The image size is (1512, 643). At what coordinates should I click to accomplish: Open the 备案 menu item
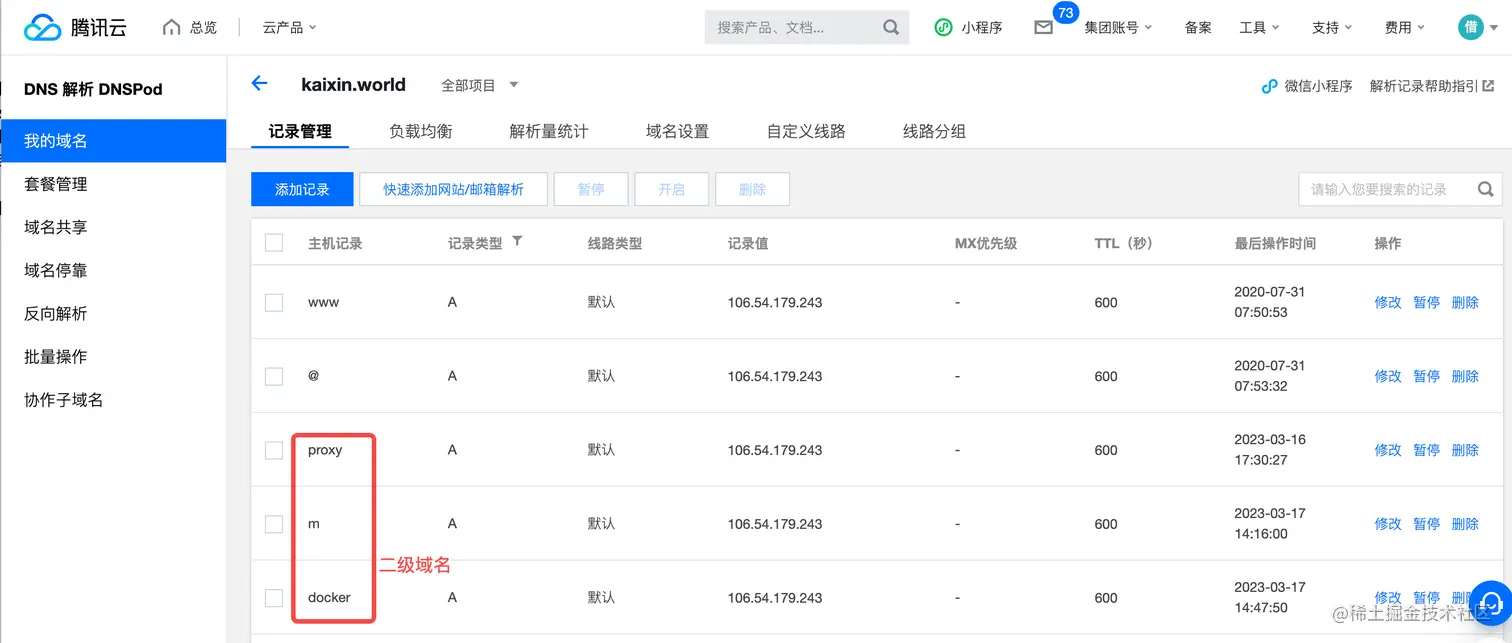(1198, 28)
